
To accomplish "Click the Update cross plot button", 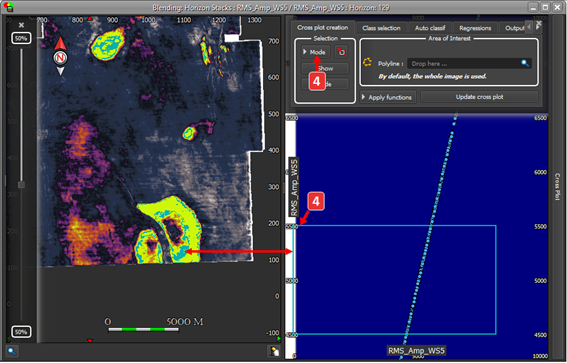I will coord(479,97).
